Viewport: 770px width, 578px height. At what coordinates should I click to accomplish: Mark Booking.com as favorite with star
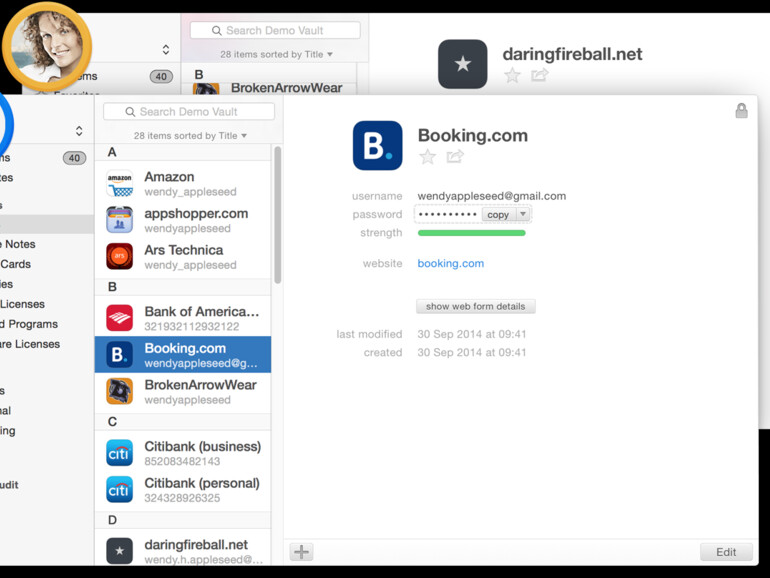tap(427, 157)
